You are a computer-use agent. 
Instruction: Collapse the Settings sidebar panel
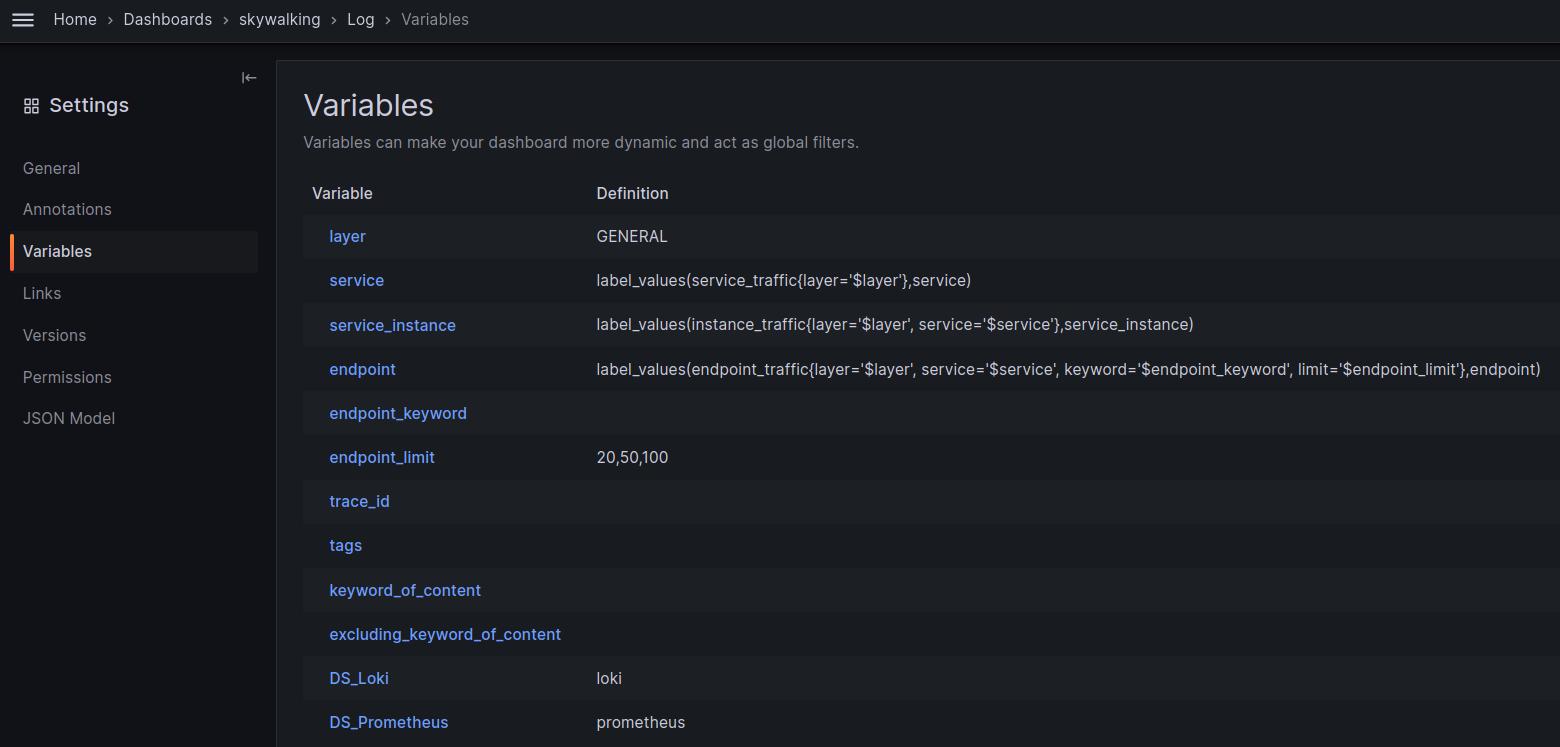[x=249, y=78]
